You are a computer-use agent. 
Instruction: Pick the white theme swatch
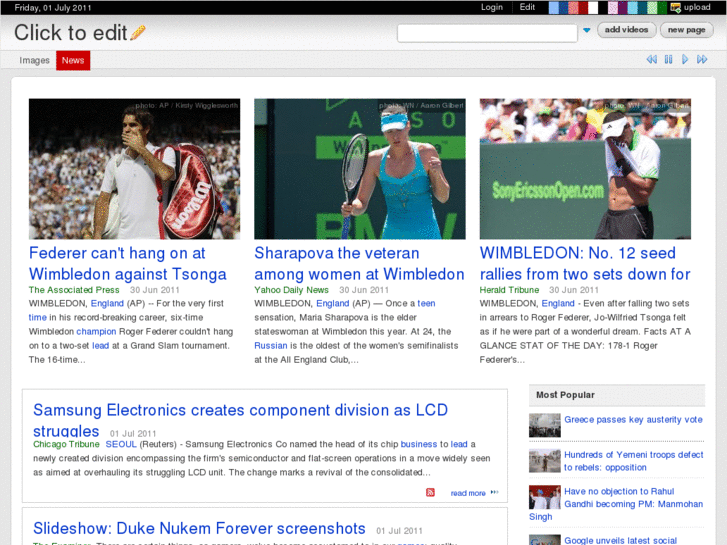[593, 7]
